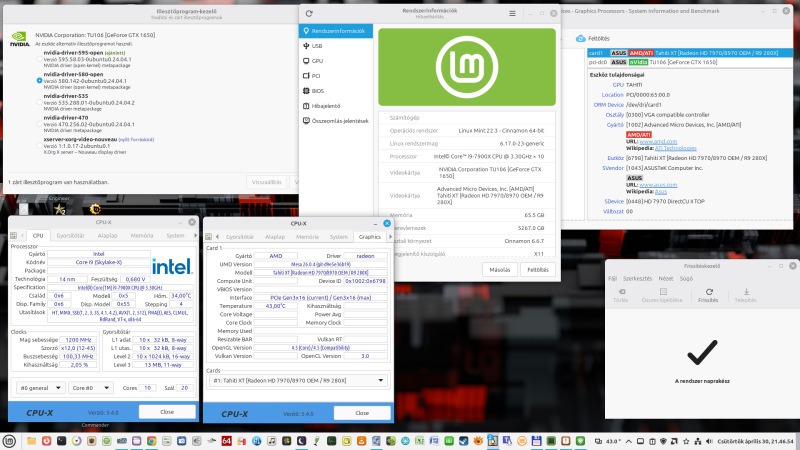Launch the terminal from the panel
Image resolution: width=800 pixels, height=450 pixels.
point(61,441)
